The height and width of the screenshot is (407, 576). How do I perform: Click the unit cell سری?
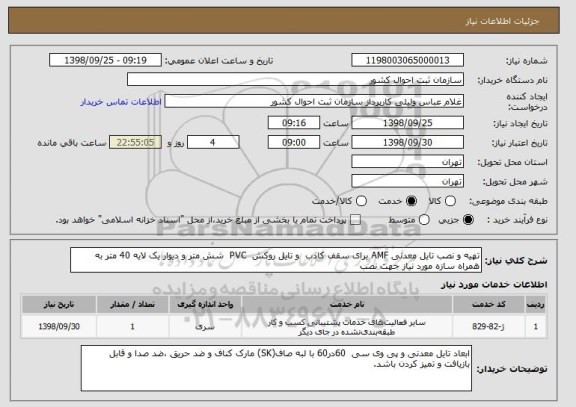(x=205, y=326)
